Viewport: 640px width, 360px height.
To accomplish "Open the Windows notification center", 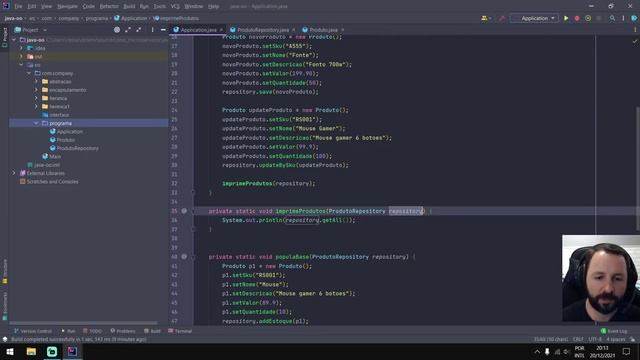I will pyautogui.click(x=627, y=351).
